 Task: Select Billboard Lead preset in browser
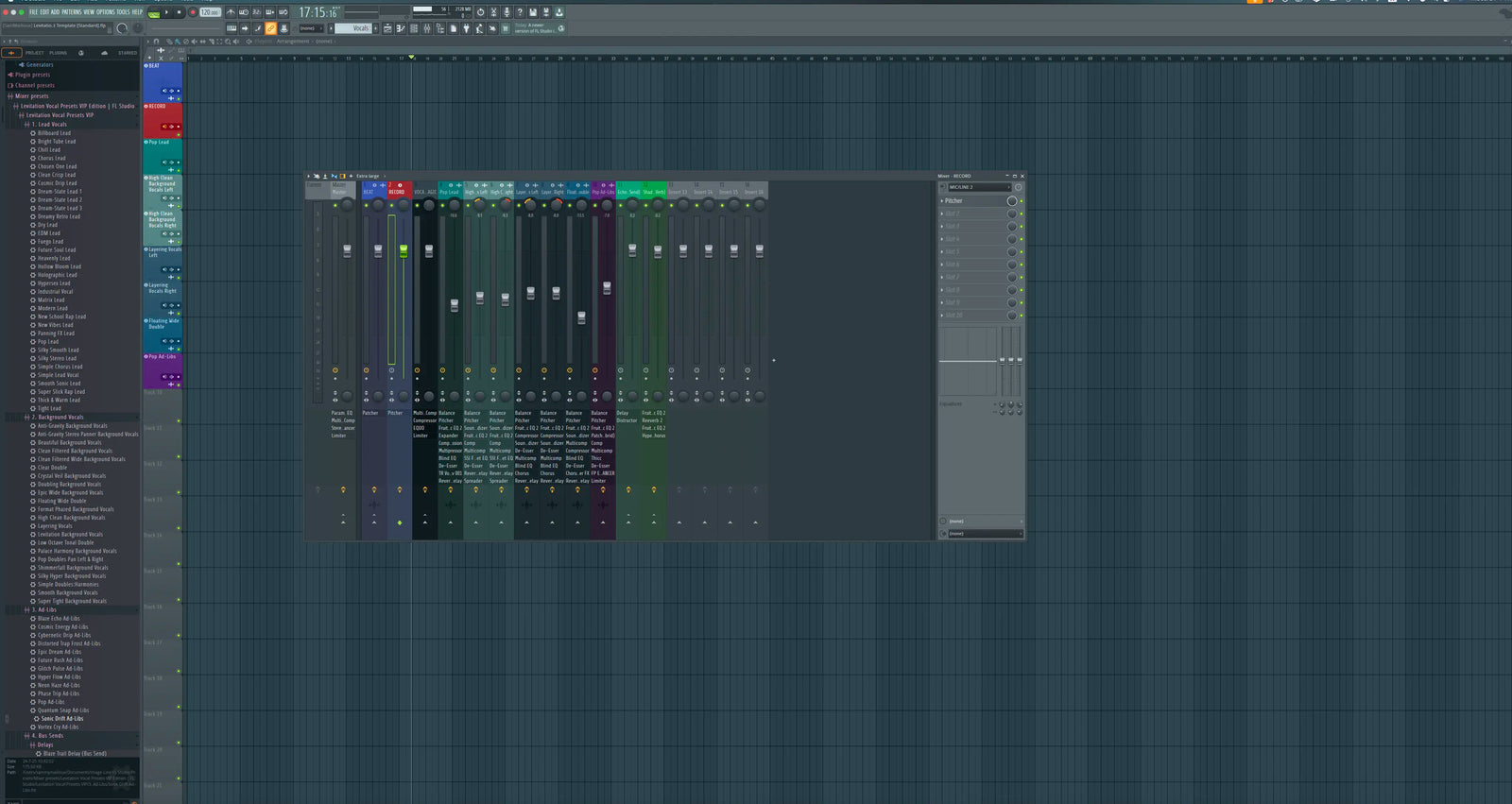(54, 133)
